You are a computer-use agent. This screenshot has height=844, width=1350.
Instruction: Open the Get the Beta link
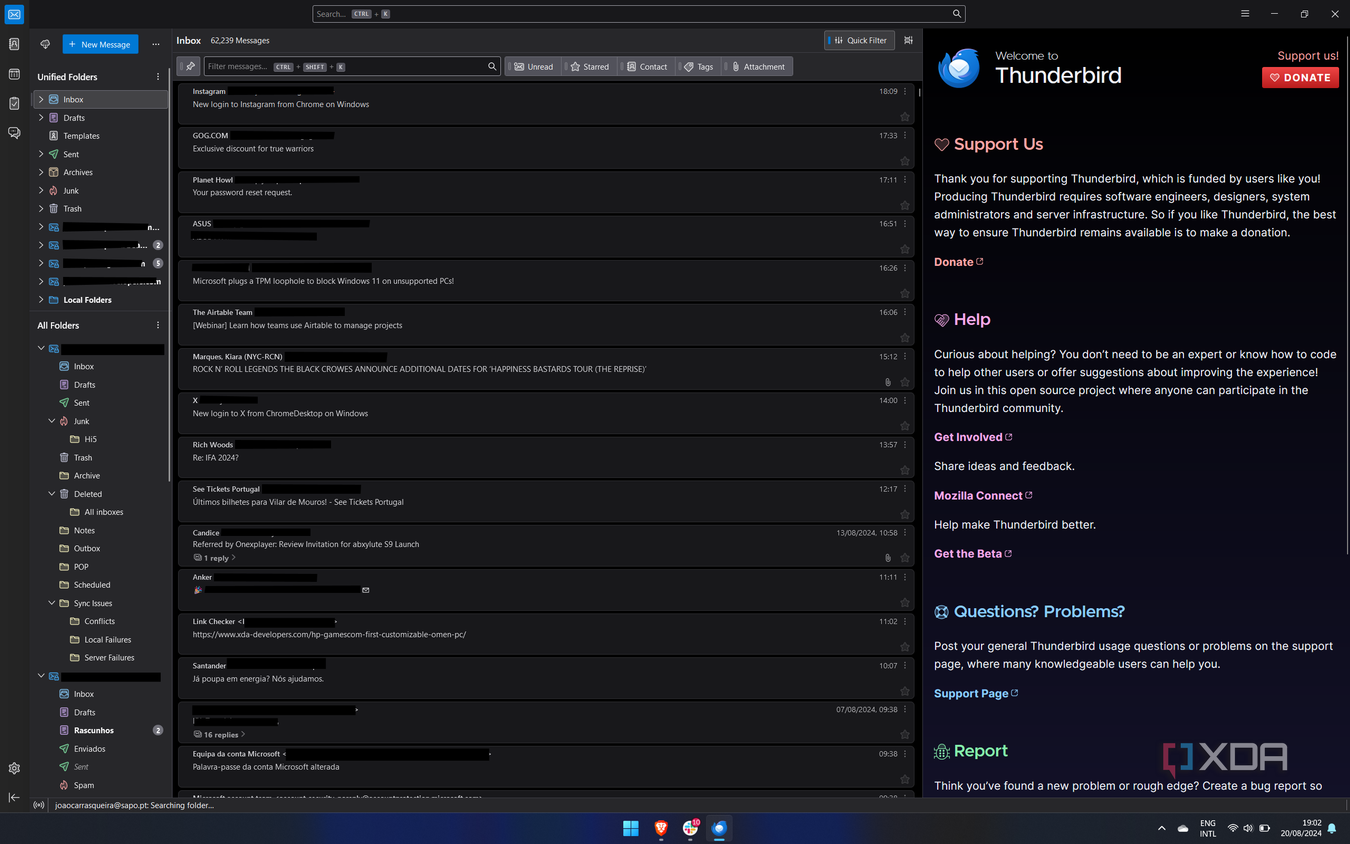[x=973, y=553]
